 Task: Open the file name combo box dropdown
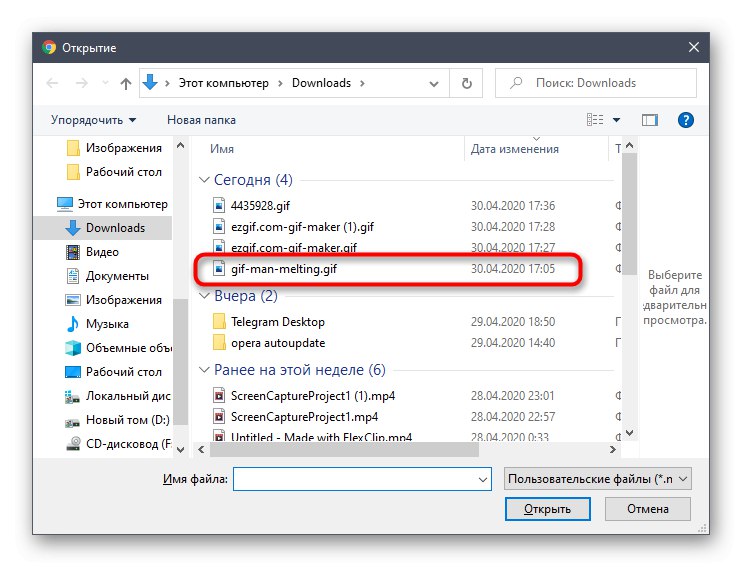(x=483, y=479)
